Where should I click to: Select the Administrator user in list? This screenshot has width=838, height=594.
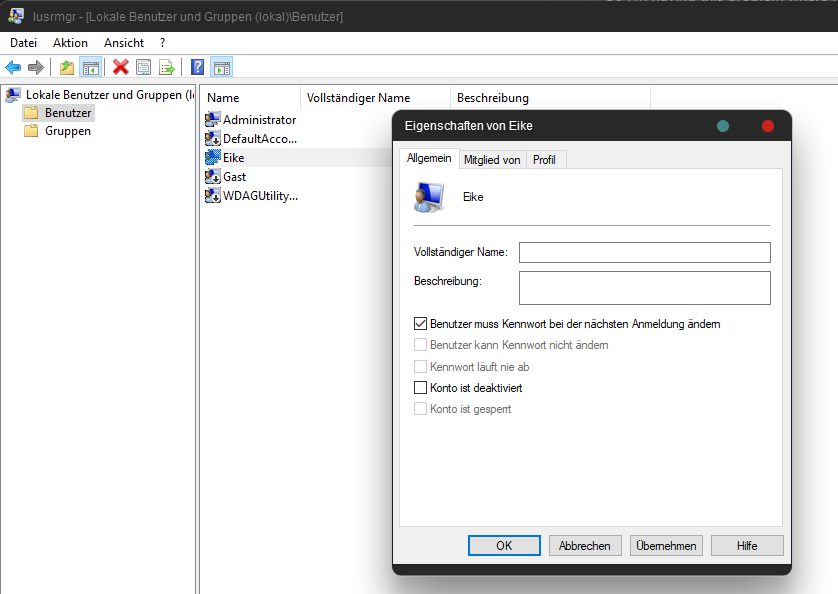[x=259, y=120]
